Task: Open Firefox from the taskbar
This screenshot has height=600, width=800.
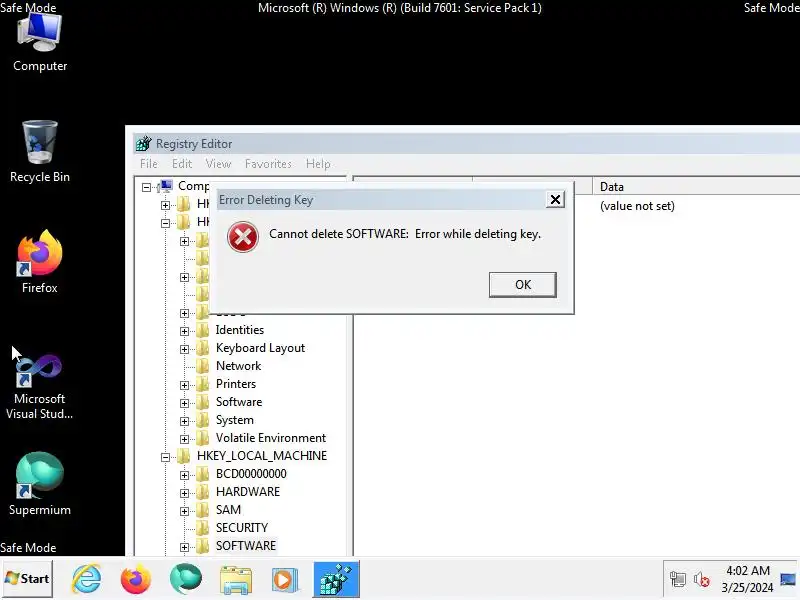Action: pyautogui.click(x=136, y=579)
